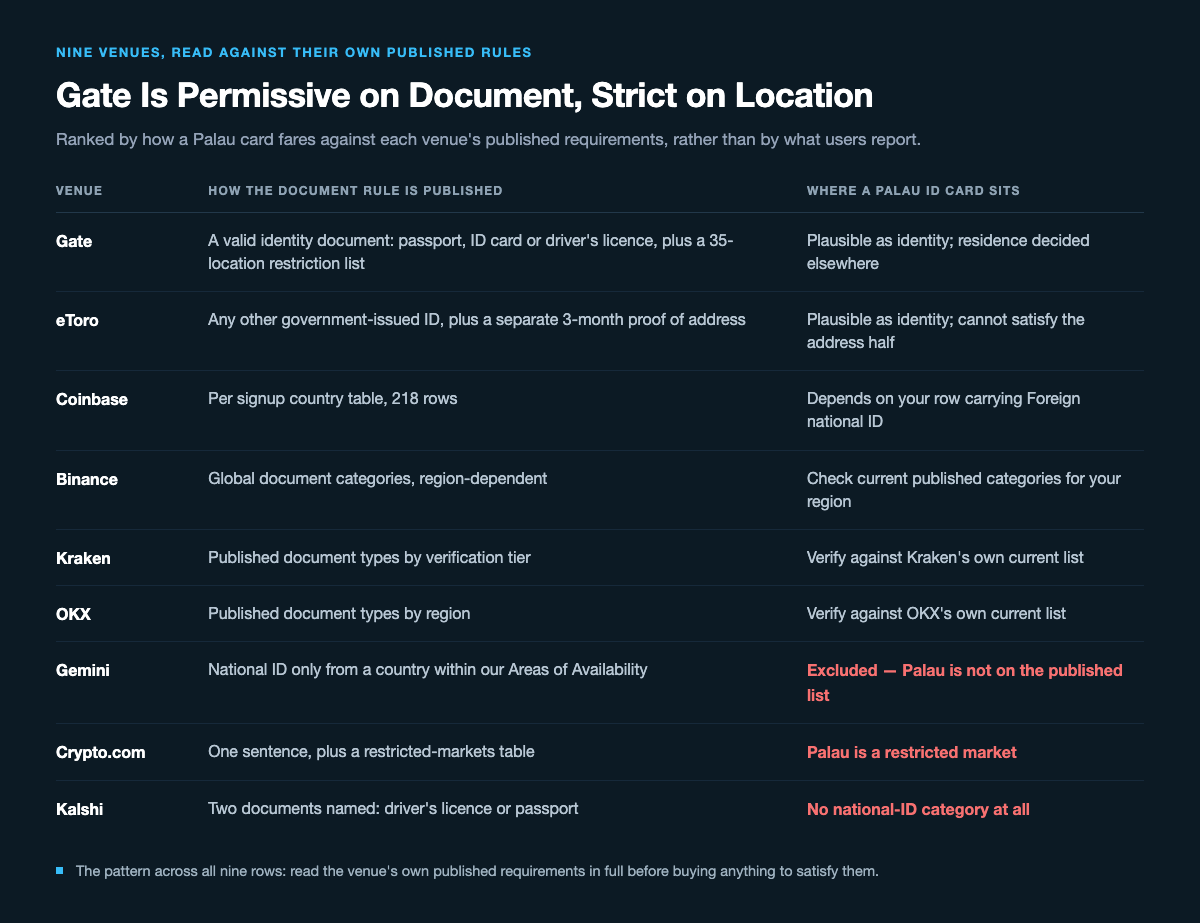Select the 'eToro' venue cell
Viewport: 1200px width, 923px height.
[x=77, y=321]
